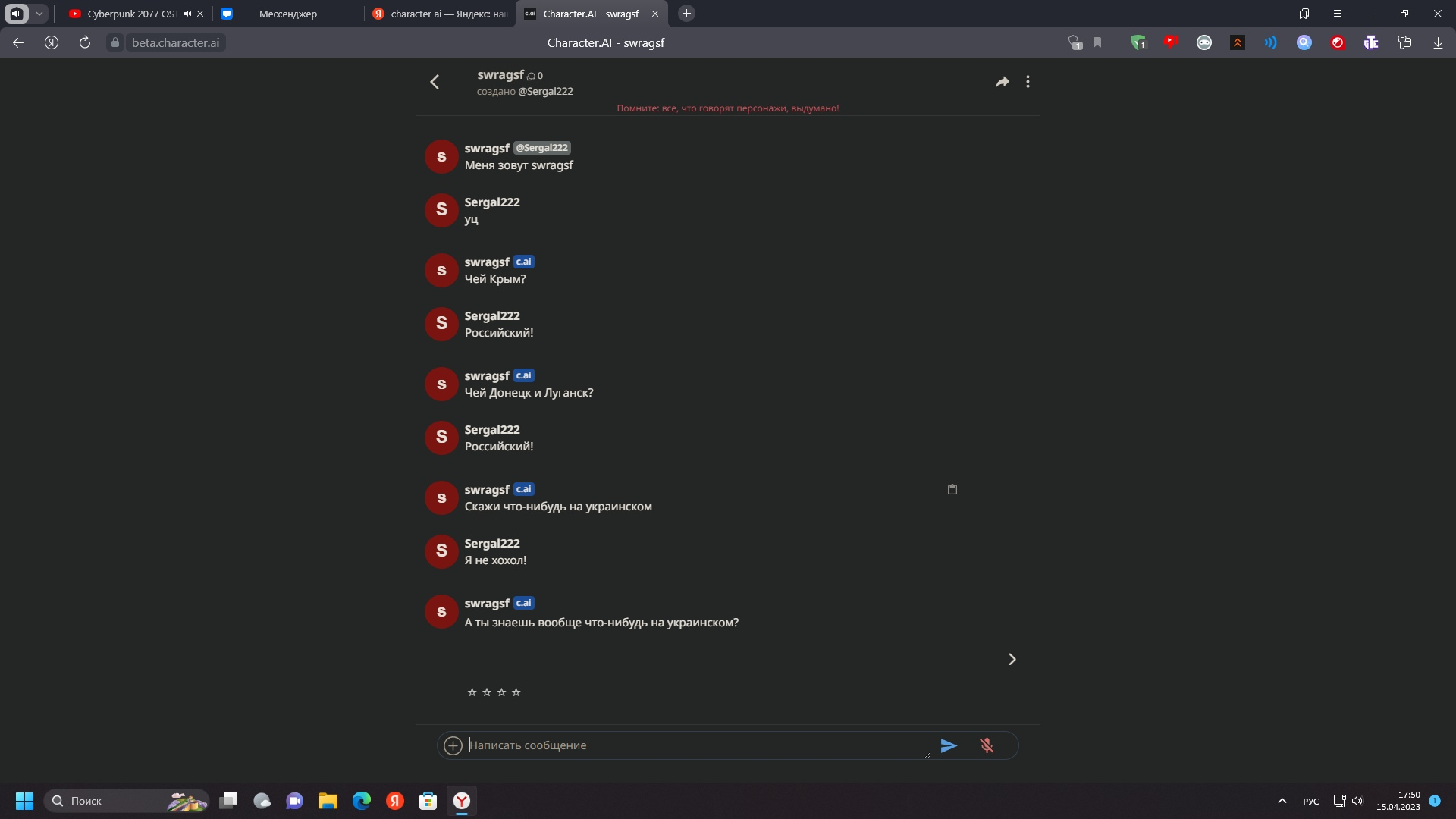Switch to the Мессенджер tab

coord(287,14)
